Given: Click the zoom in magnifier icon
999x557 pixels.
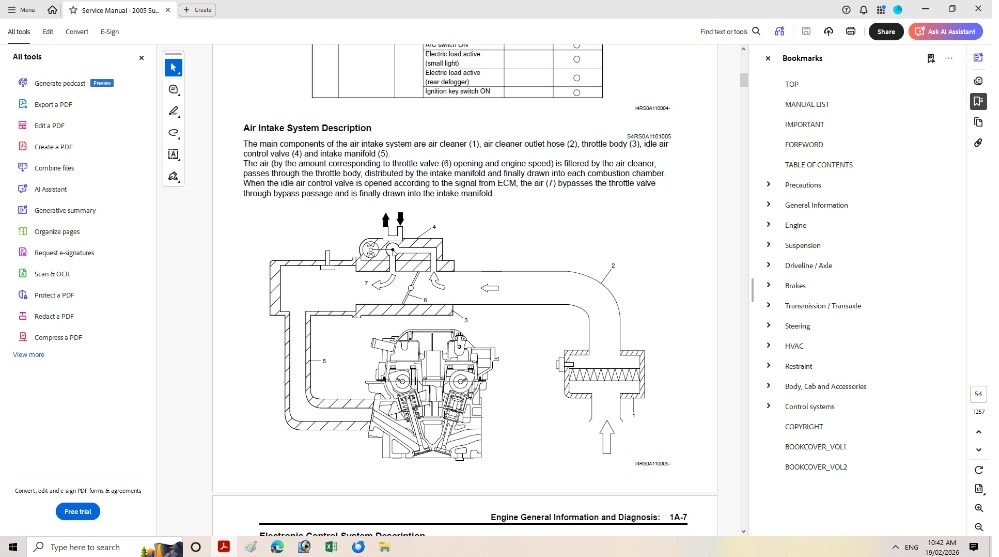Looking at the screenshot, I should coord(978,508).
